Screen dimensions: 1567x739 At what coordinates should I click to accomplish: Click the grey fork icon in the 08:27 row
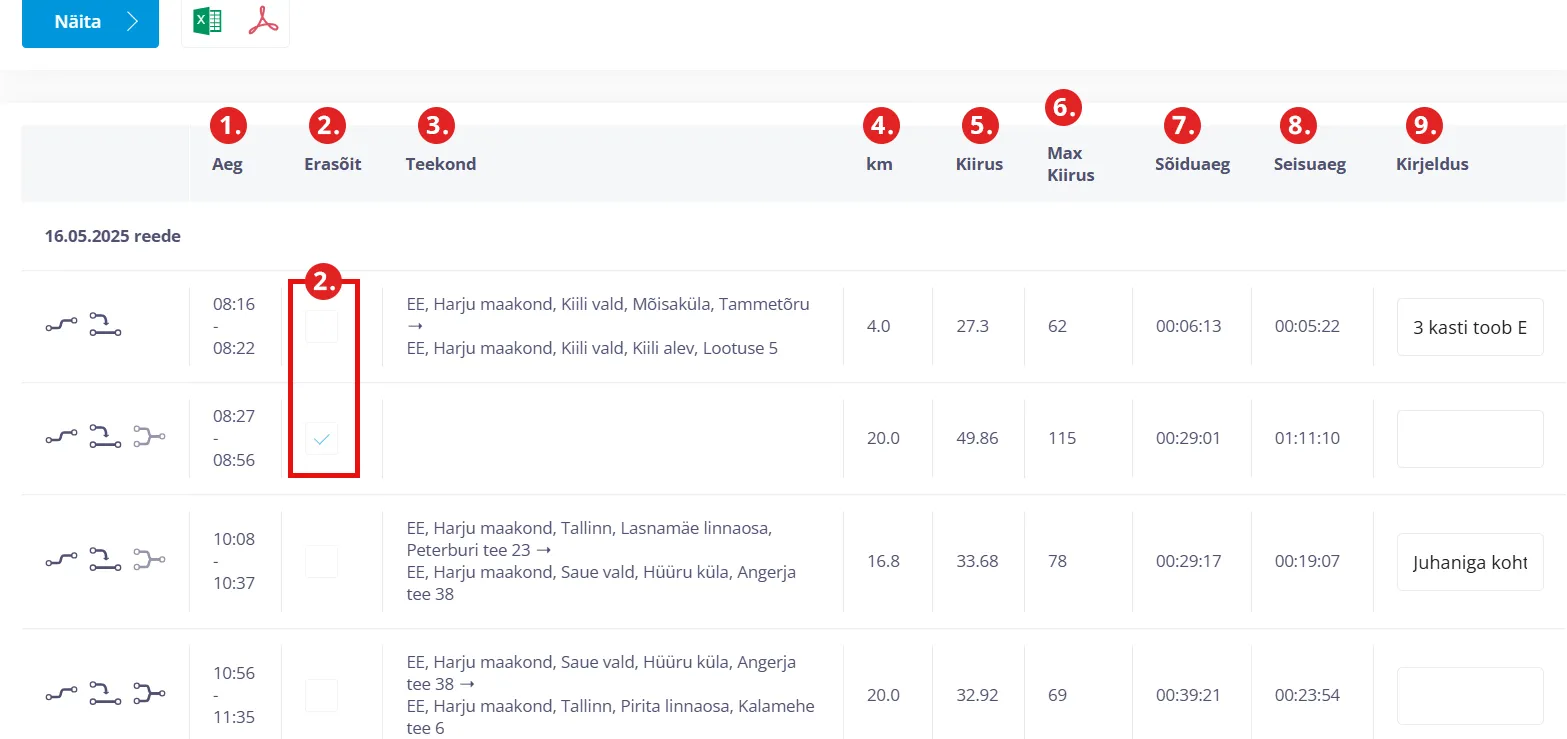tap(149, 437)
